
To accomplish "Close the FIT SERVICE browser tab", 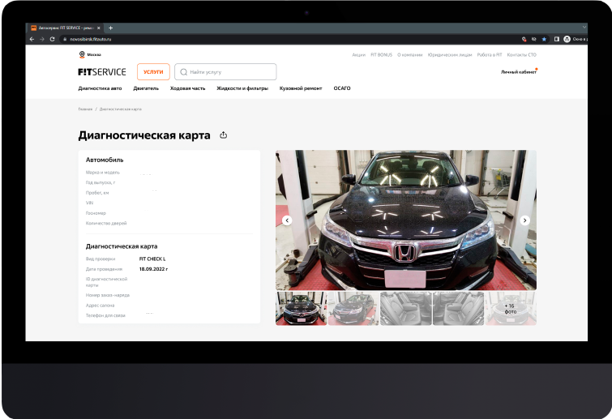I will point(99,28).
